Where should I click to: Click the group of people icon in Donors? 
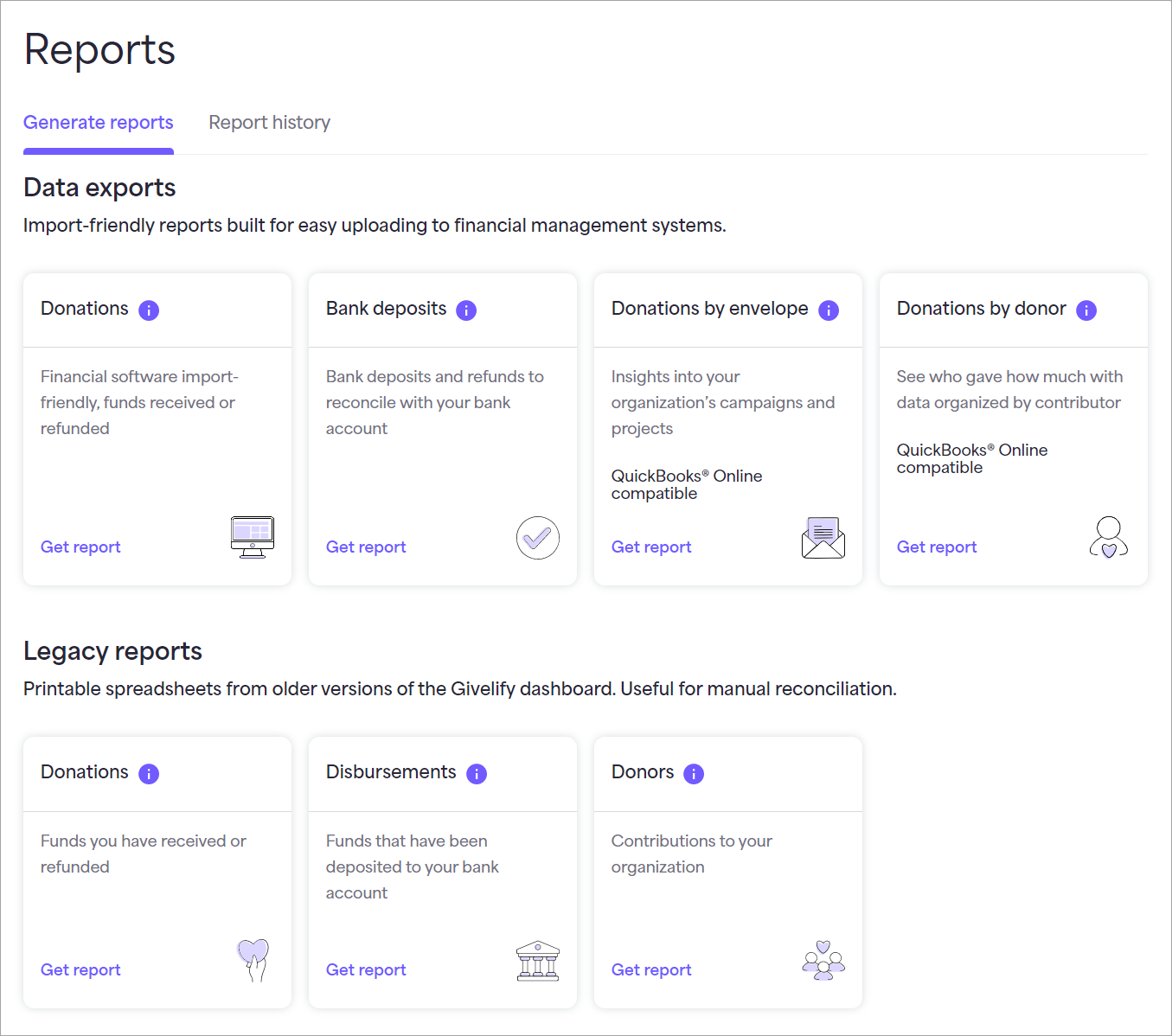pyautogui.click(x=823, y=960)
